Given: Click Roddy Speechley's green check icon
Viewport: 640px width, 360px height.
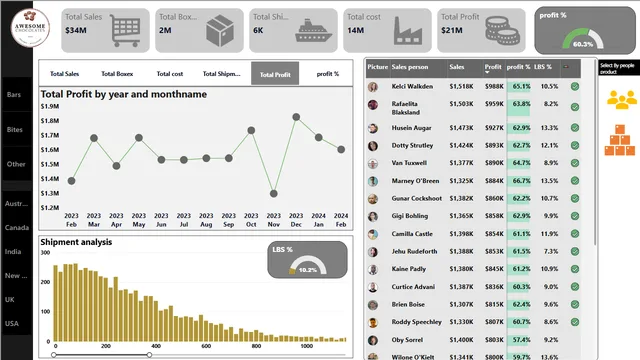Looking at the screenshot, I should 575,322.
